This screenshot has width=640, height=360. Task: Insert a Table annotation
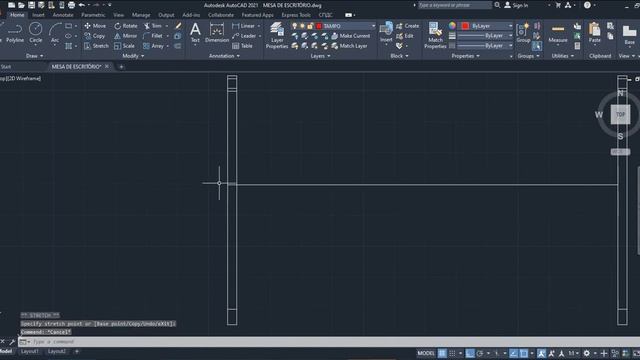click(x=242, y=46)
